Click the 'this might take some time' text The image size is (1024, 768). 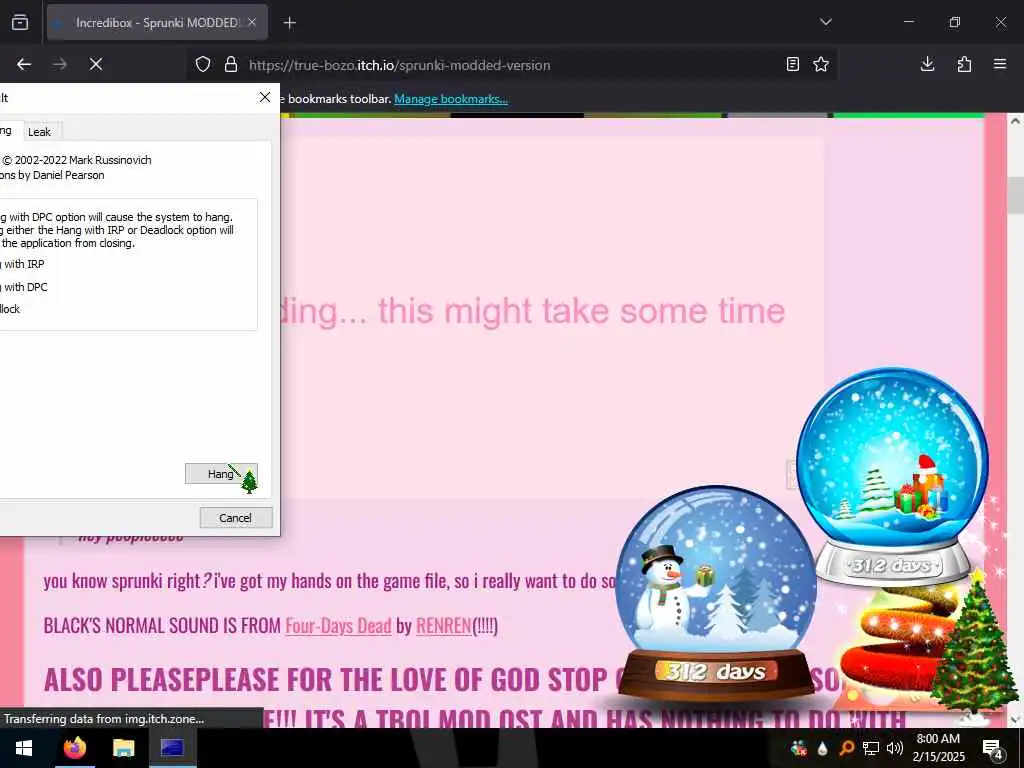[581, 310]
